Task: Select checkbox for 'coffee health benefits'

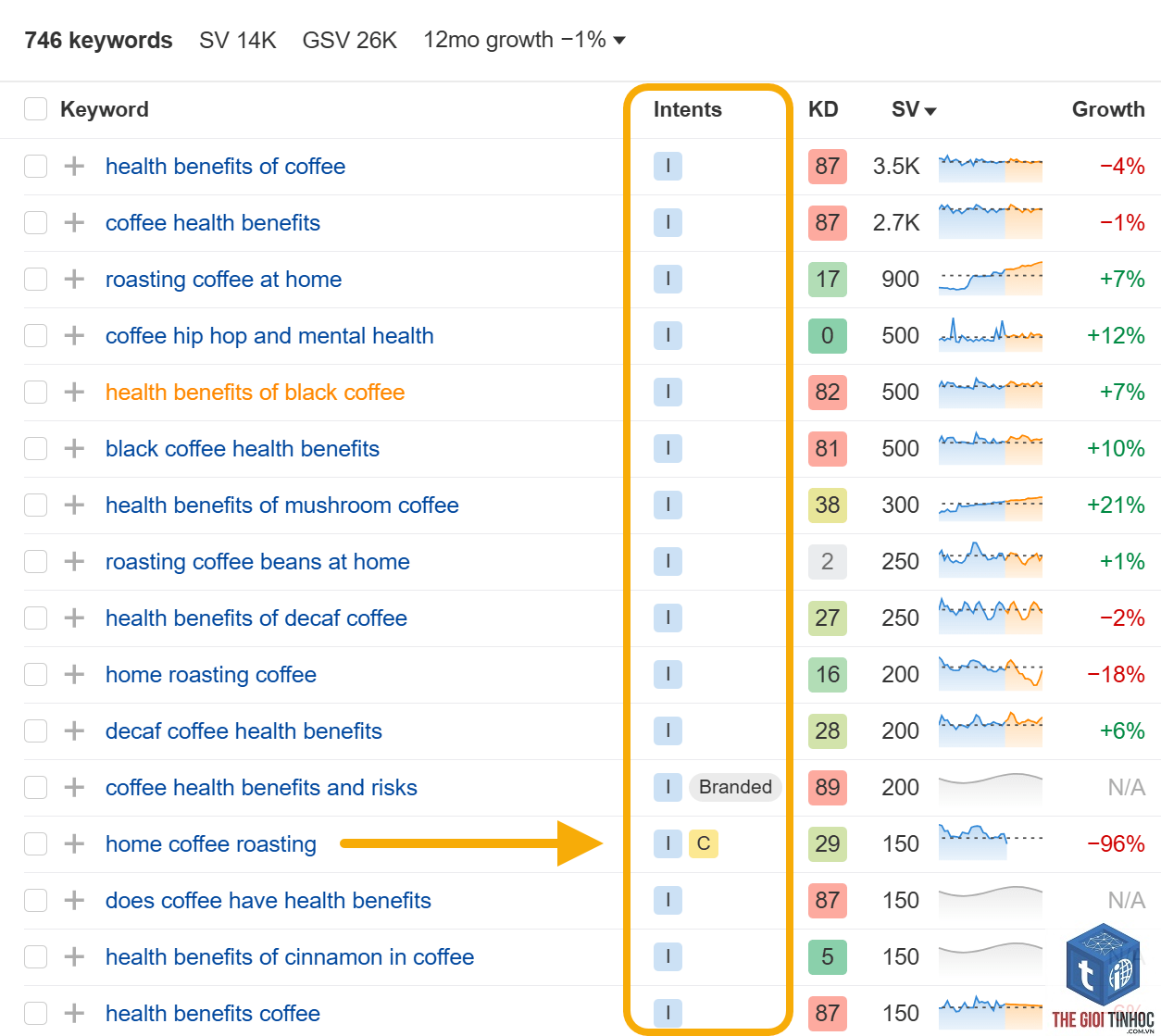Action: [x=35, y=223]
